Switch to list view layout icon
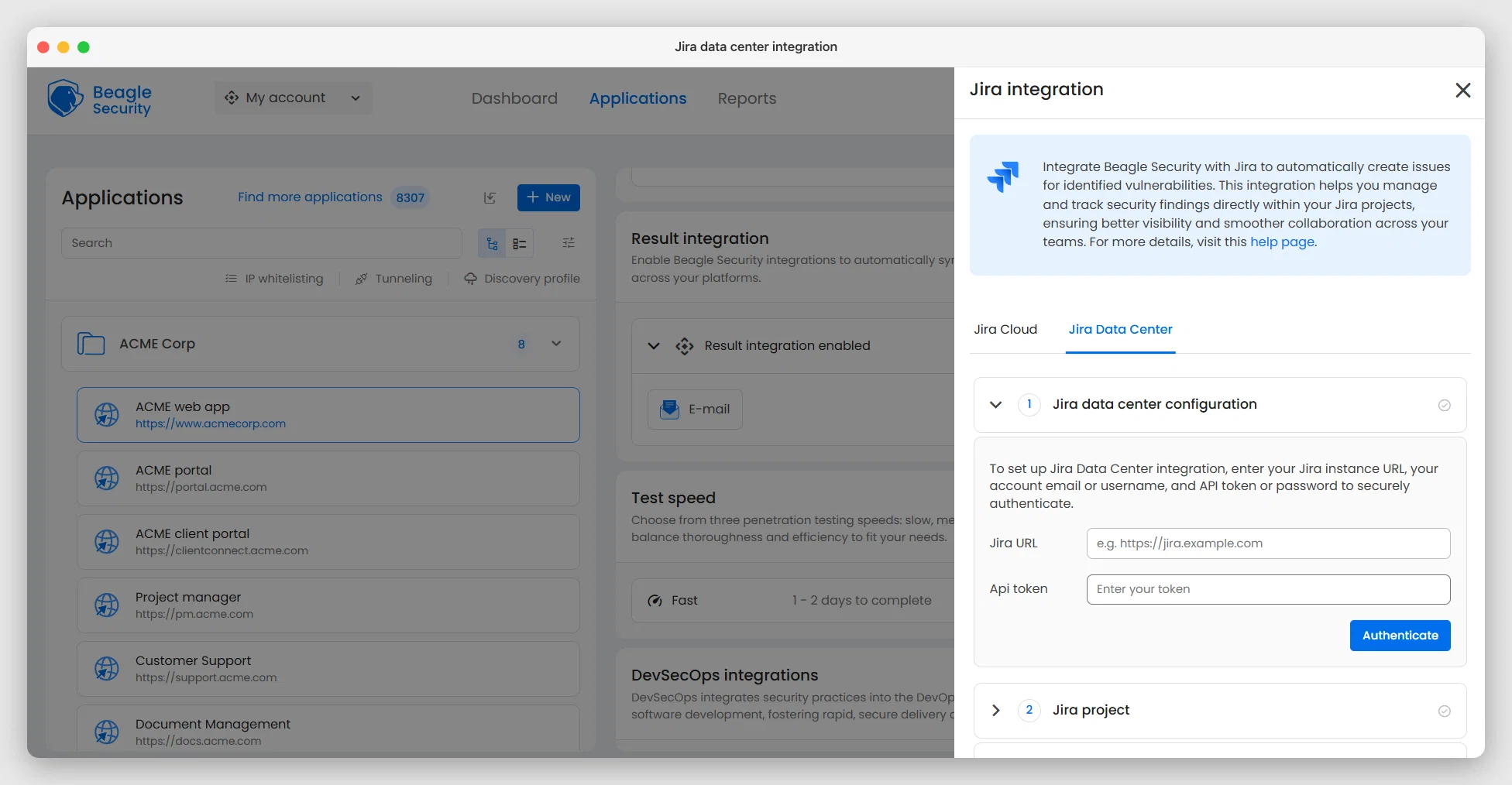 click(x=520, y=244)
